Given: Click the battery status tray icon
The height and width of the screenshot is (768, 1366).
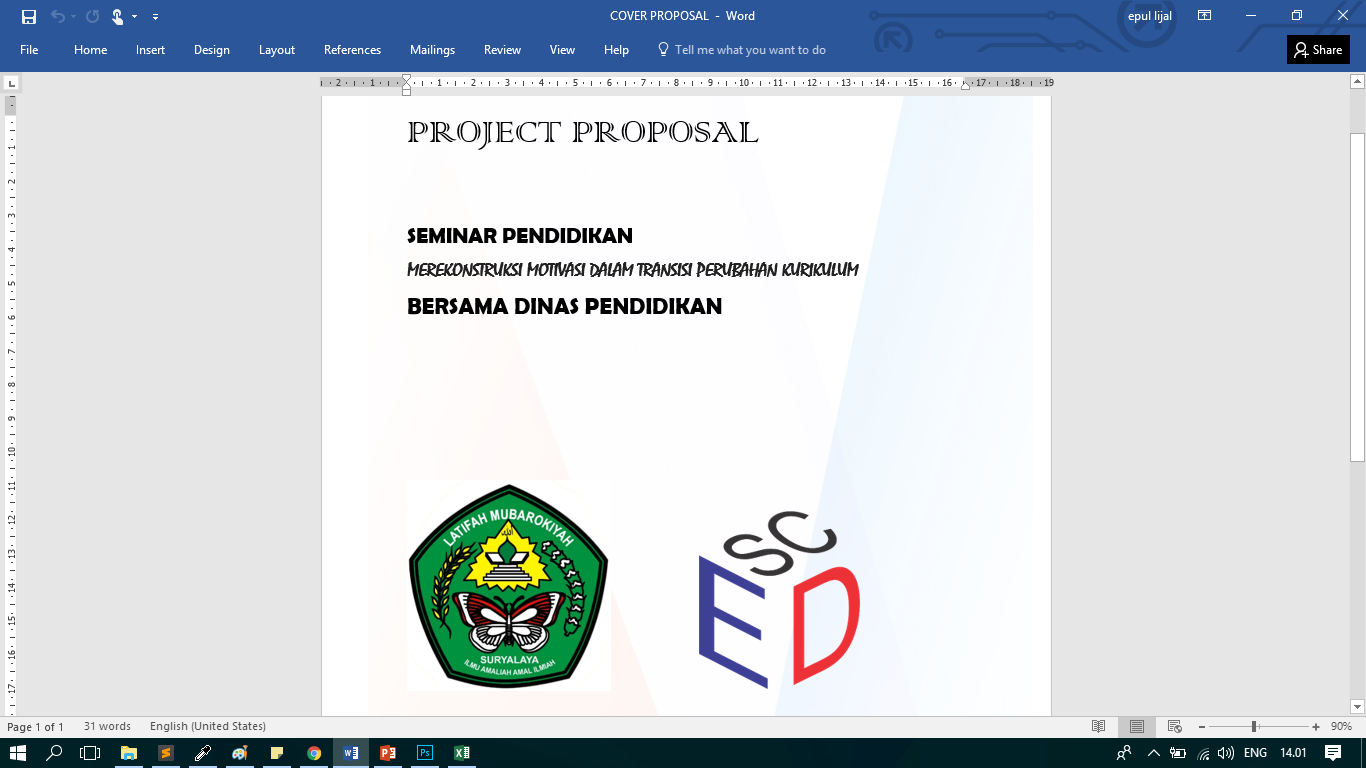Looking at the screenshot, I should pyautogui.click(x=1178, y=753).
